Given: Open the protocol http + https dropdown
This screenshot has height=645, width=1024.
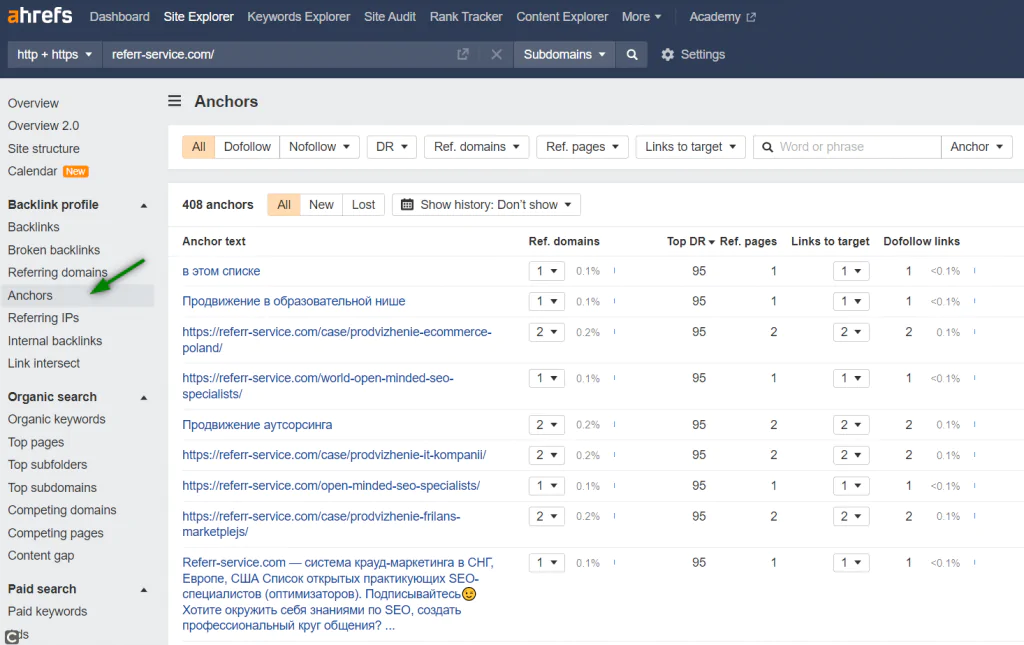Looking at the screenshot, I should (x=54, y=54).
